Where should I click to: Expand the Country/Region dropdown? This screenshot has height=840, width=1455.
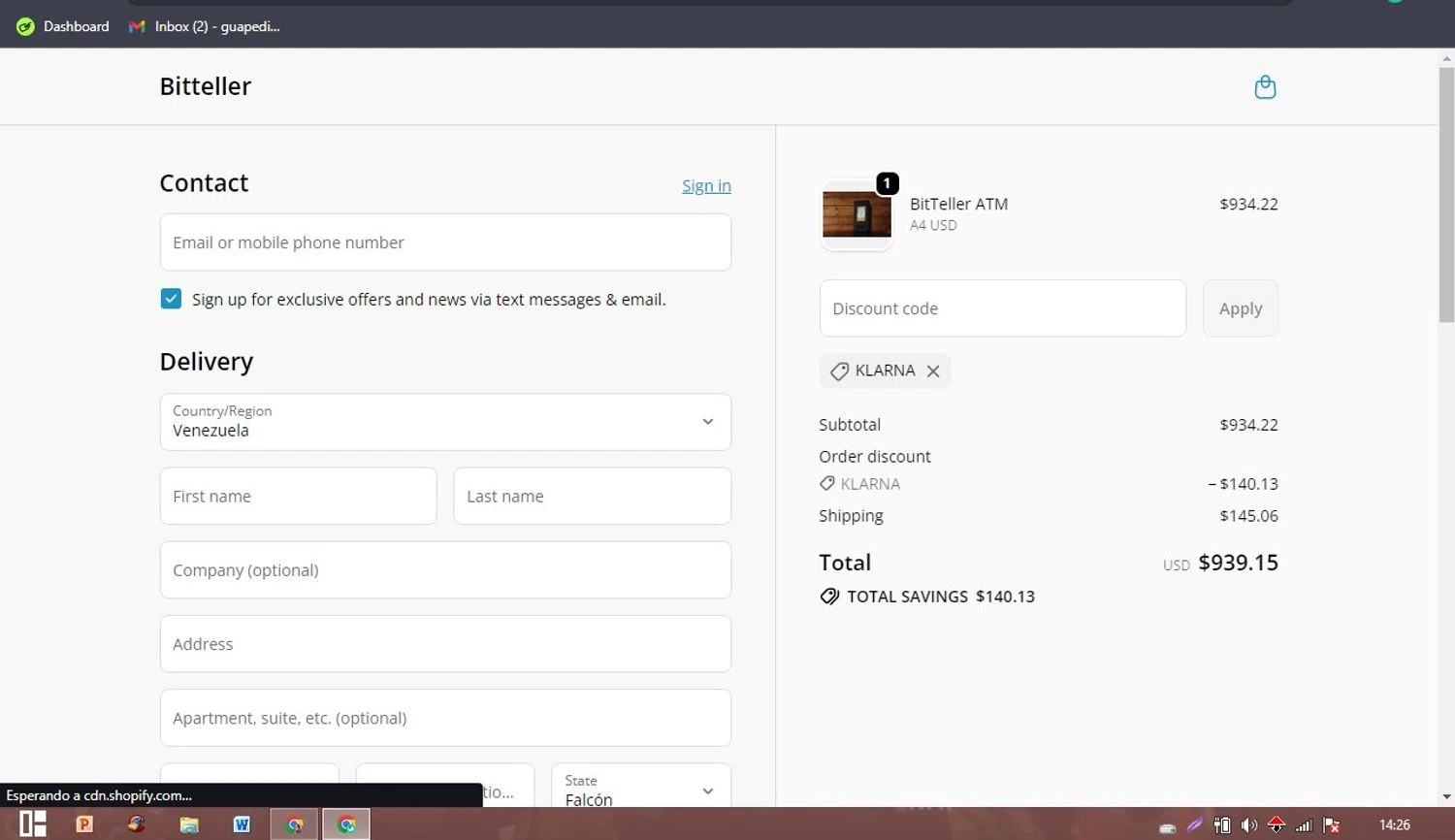click(445, 422)
